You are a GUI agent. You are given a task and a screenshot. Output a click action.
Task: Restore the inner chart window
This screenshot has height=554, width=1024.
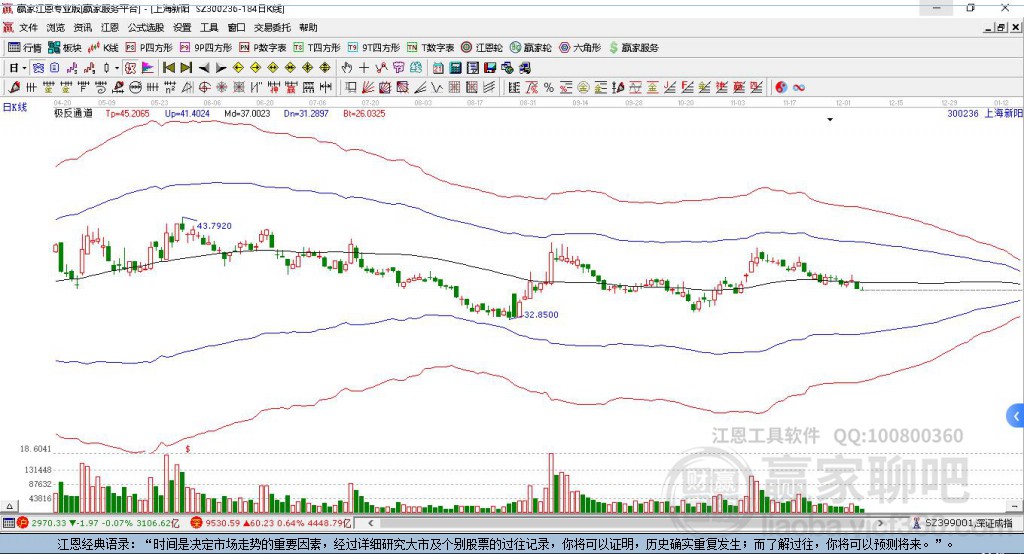[1001, 27]
